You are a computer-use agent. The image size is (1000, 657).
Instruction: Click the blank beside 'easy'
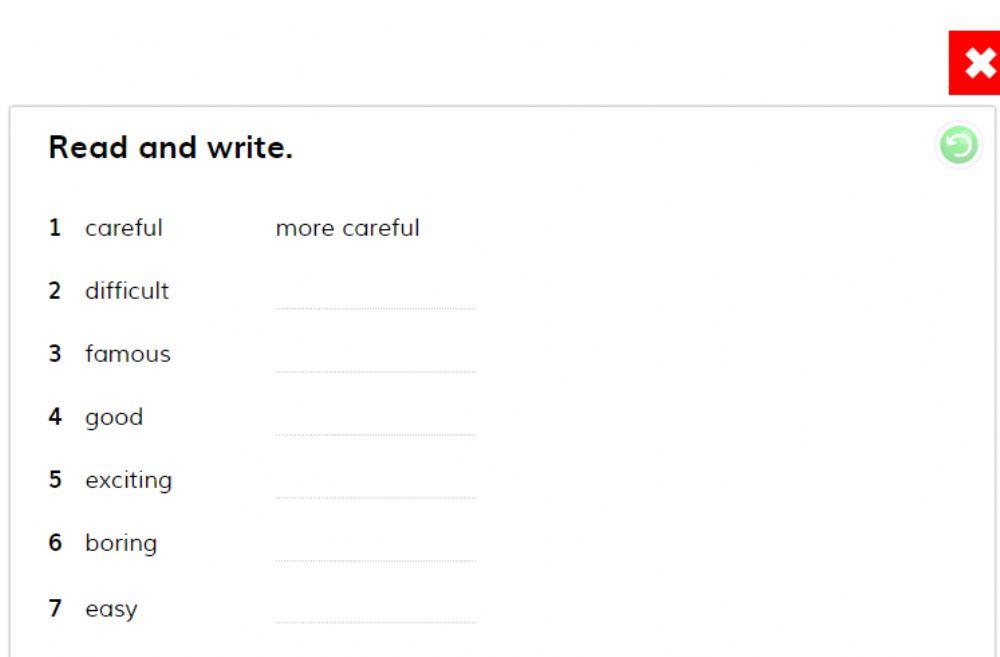point(375,609)
